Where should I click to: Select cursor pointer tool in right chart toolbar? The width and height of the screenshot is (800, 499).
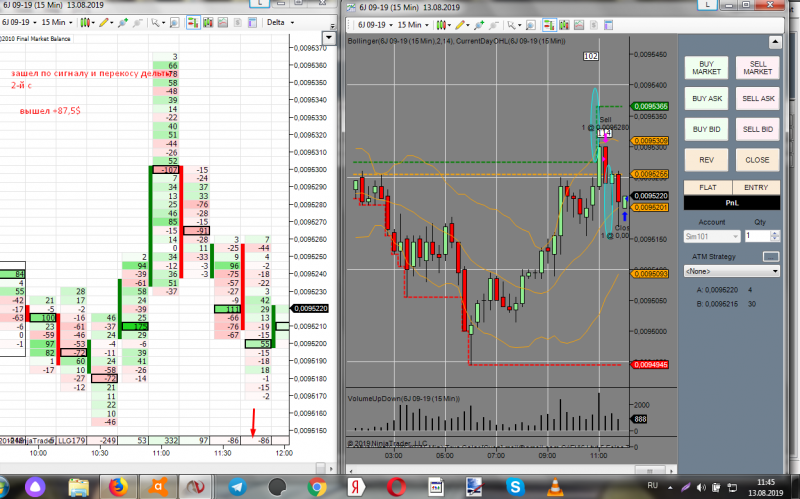click(x=511, y=25)
